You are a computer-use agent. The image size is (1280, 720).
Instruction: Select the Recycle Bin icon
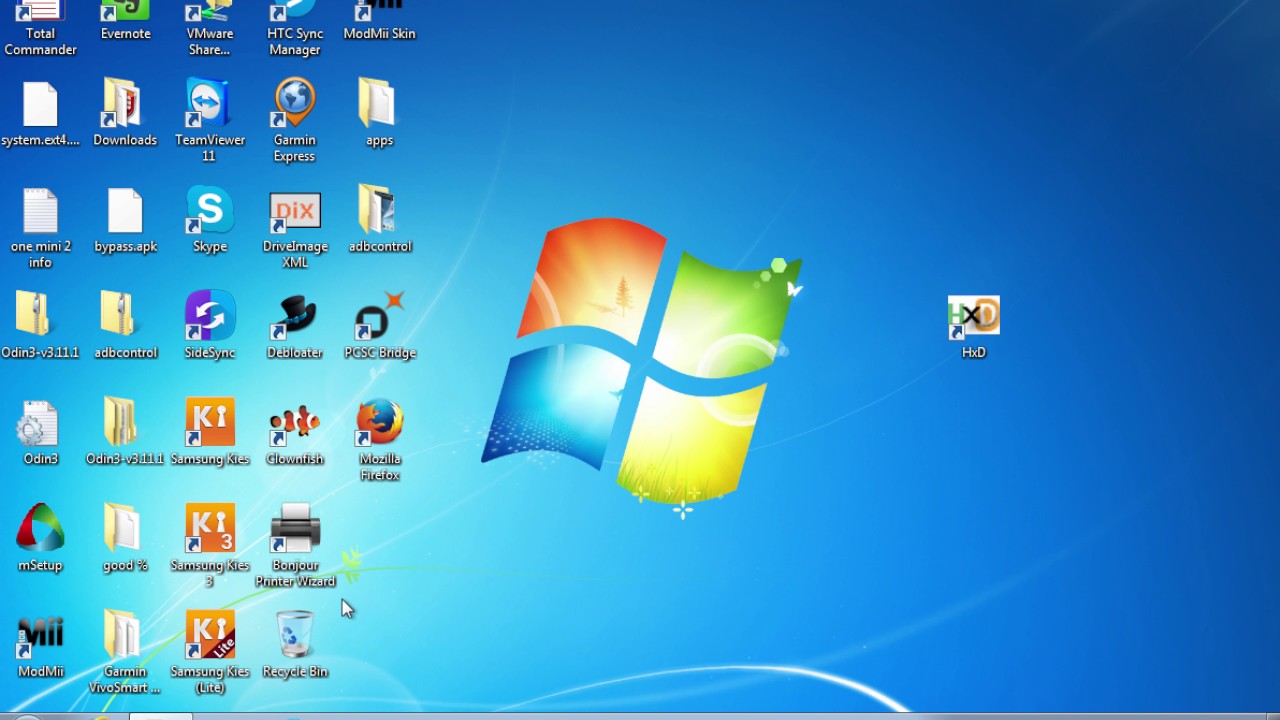(x=295, y=645)
